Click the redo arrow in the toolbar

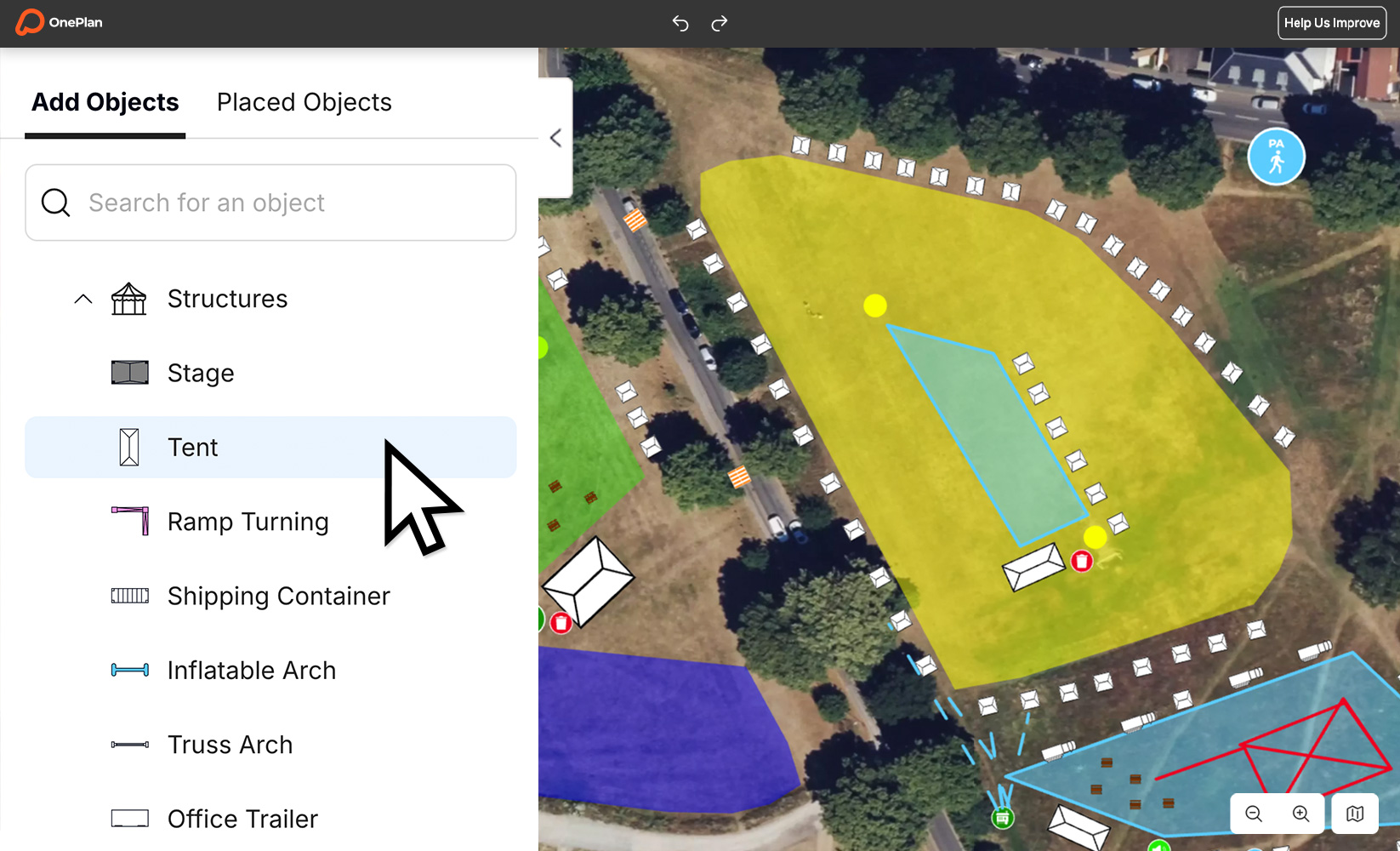tap(720, 23)
